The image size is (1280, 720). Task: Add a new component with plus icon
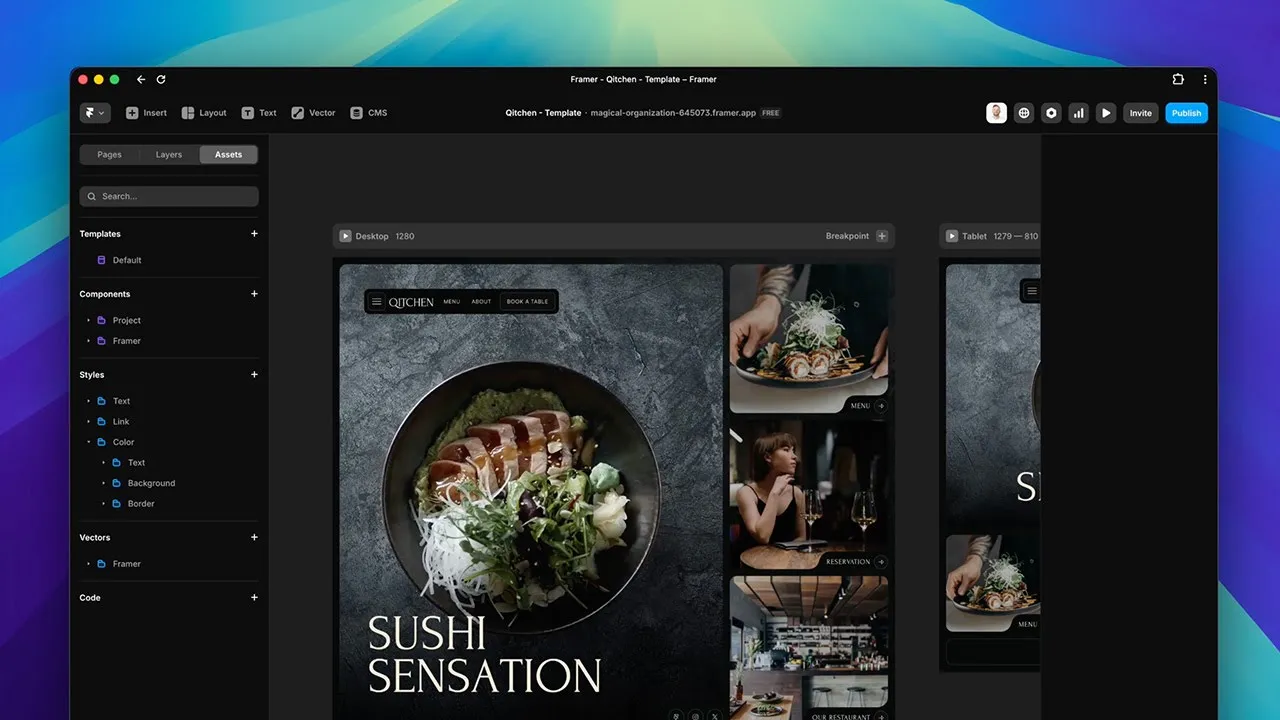(254, 294)
